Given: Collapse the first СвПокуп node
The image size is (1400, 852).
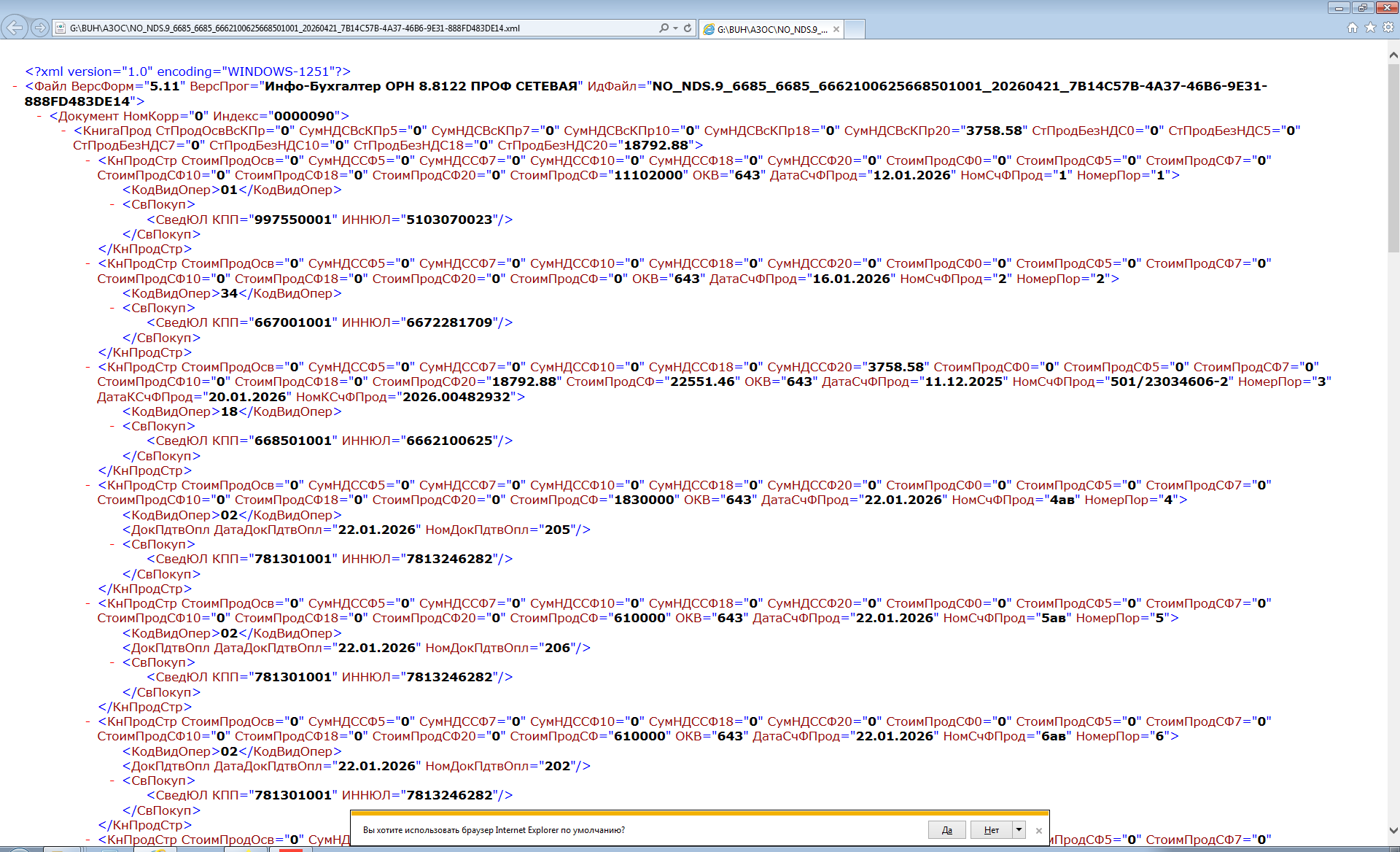Looking at the screenshot, I should tap(112, 204).
